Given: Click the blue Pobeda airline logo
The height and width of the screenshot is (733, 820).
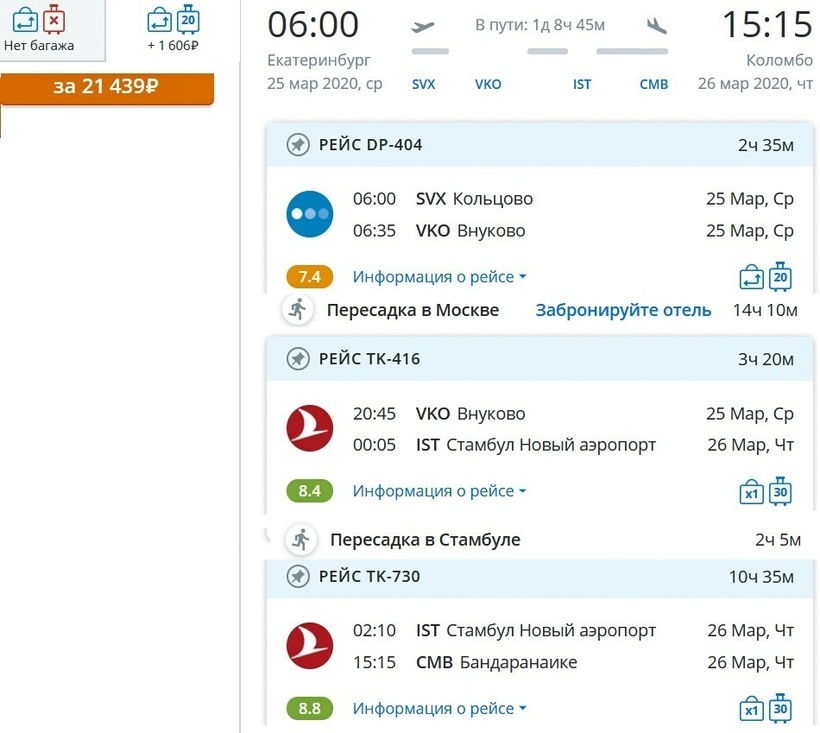Looking at the screenshot, I should 309,213.
